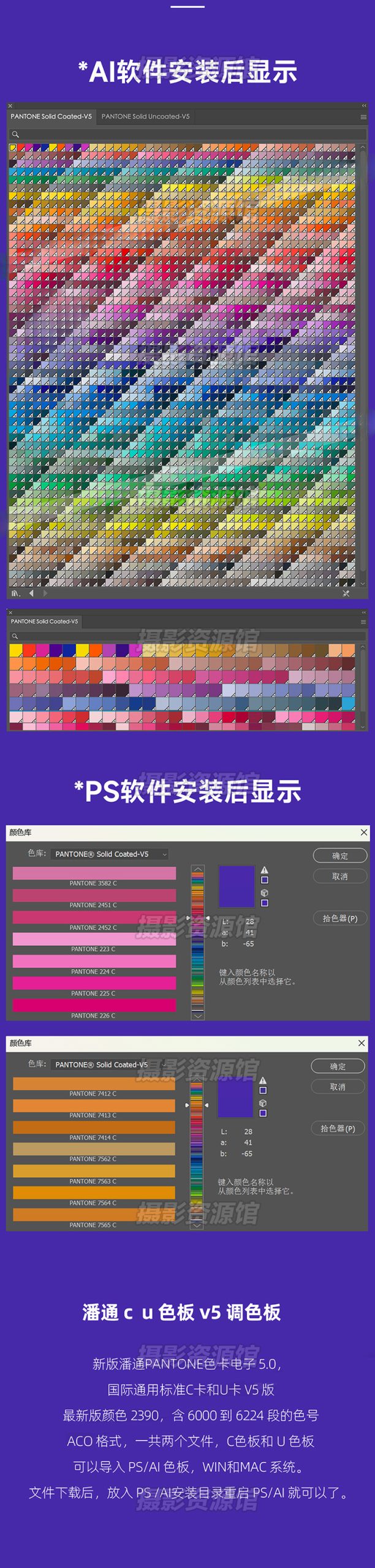Viewport: 375px width, 1568px height.
Task: Load the next swatch library with right arrow
Action: [x=45, y=593]
